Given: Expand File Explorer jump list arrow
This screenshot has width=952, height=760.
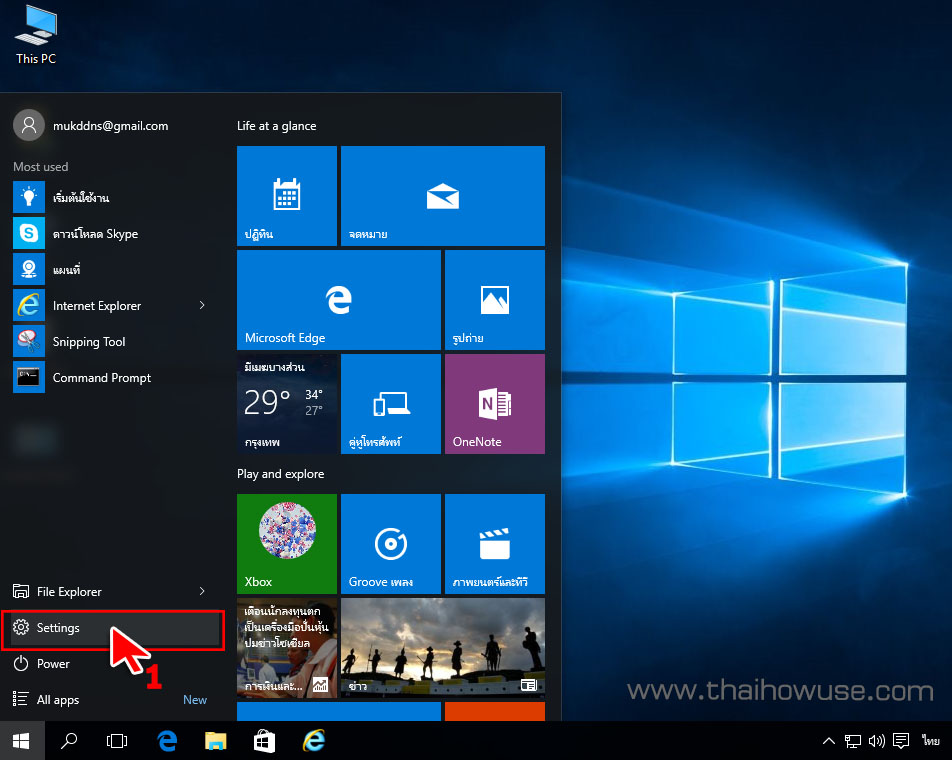Looking at the screenshot, I should point(202,591).
